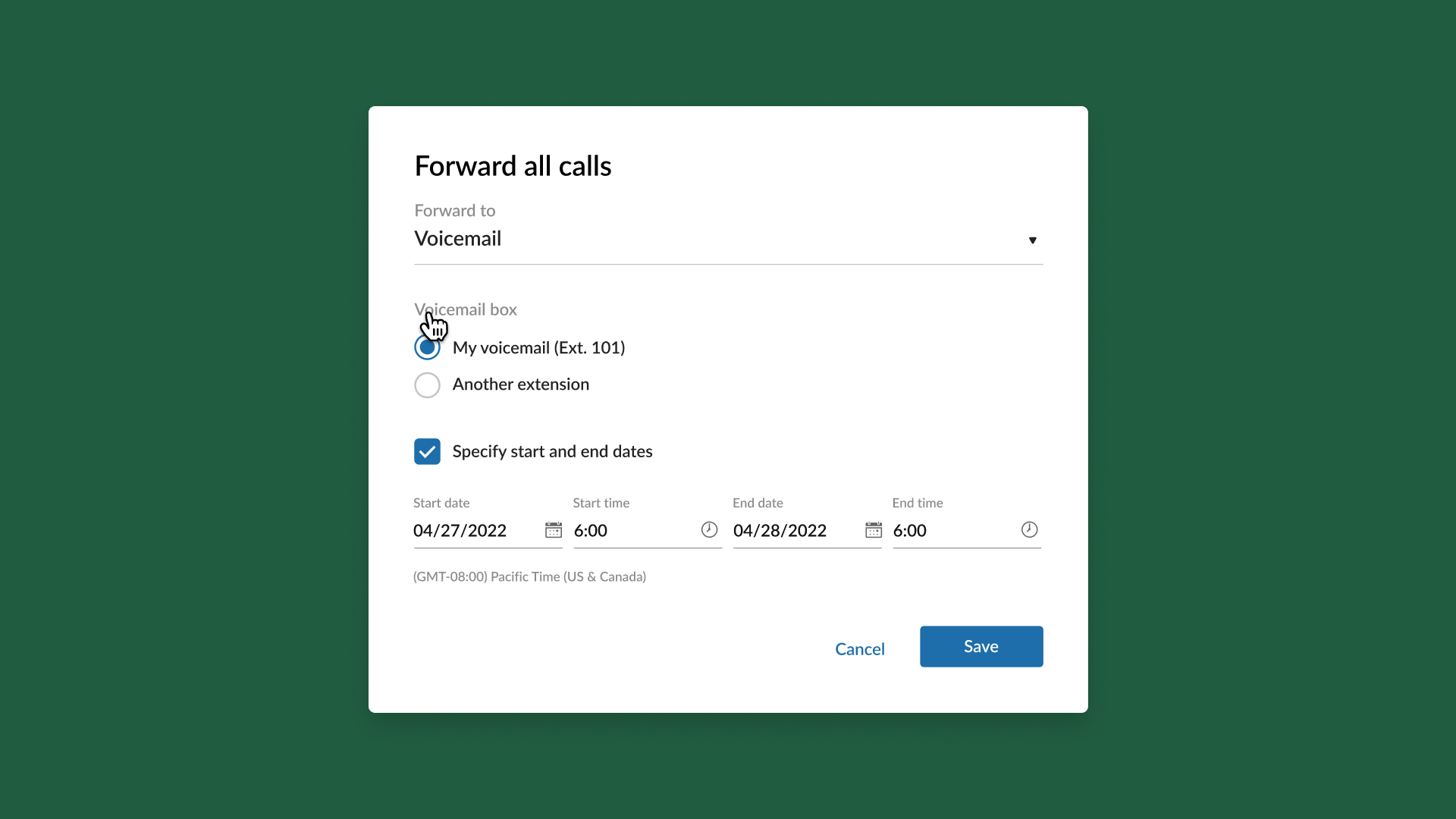Click the "My voicemail (Ext. 101)" label text
This screenshot has width=1456, height=819.
pyautogui.click(x=538, y=348)
